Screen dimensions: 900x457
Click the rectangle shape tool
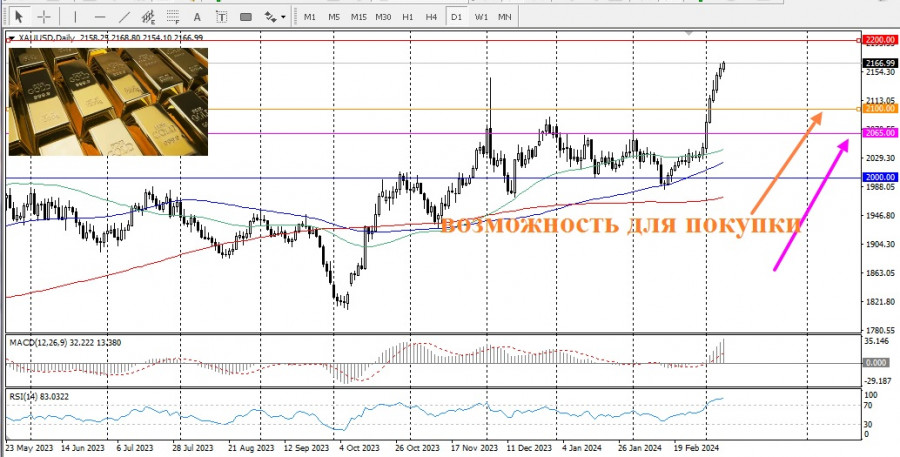click(246, 17)
